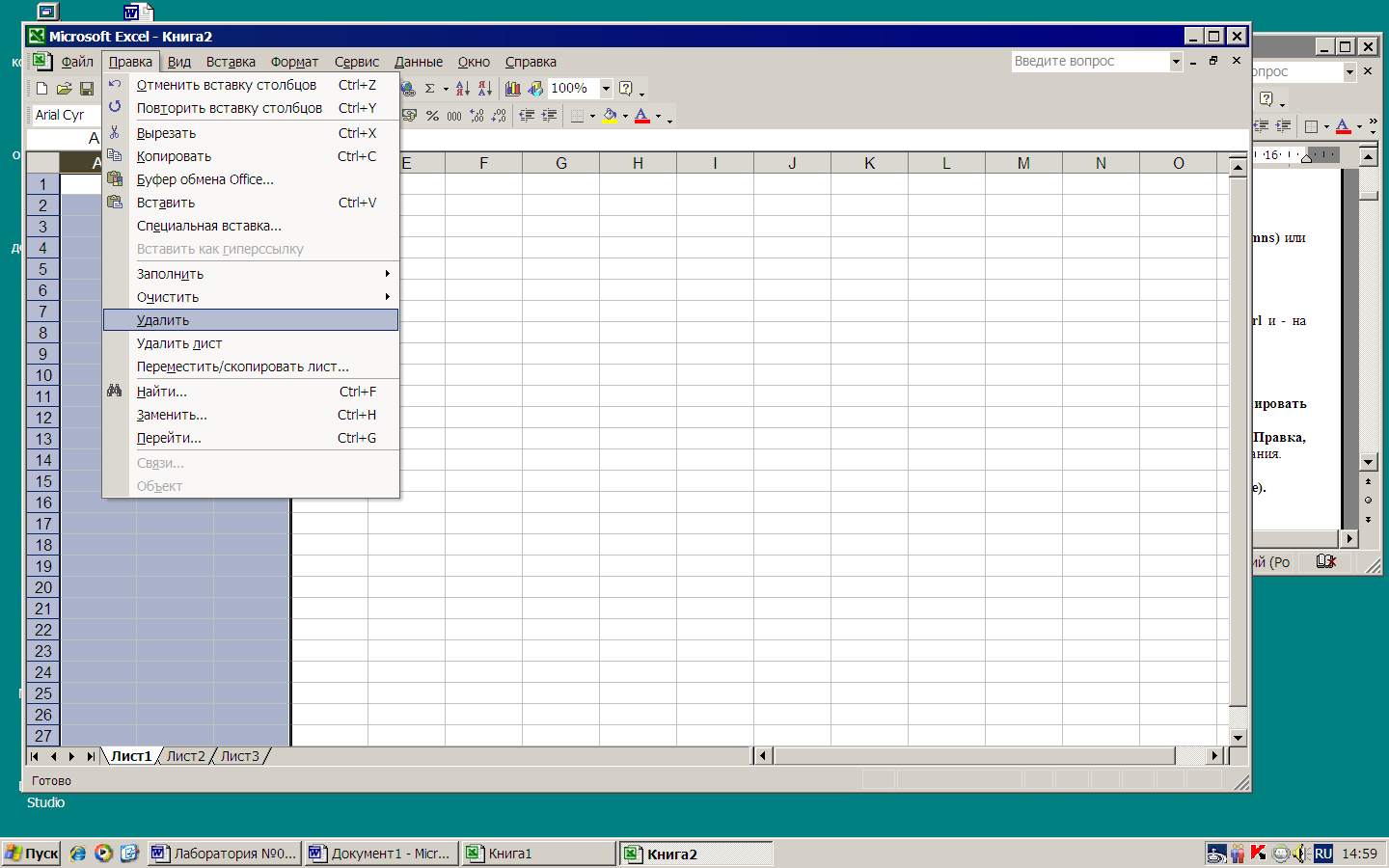Switch to Книга1 taskbar button
Image resolution: width=1389 pixels, height=868 pixels.
point(538,854)
